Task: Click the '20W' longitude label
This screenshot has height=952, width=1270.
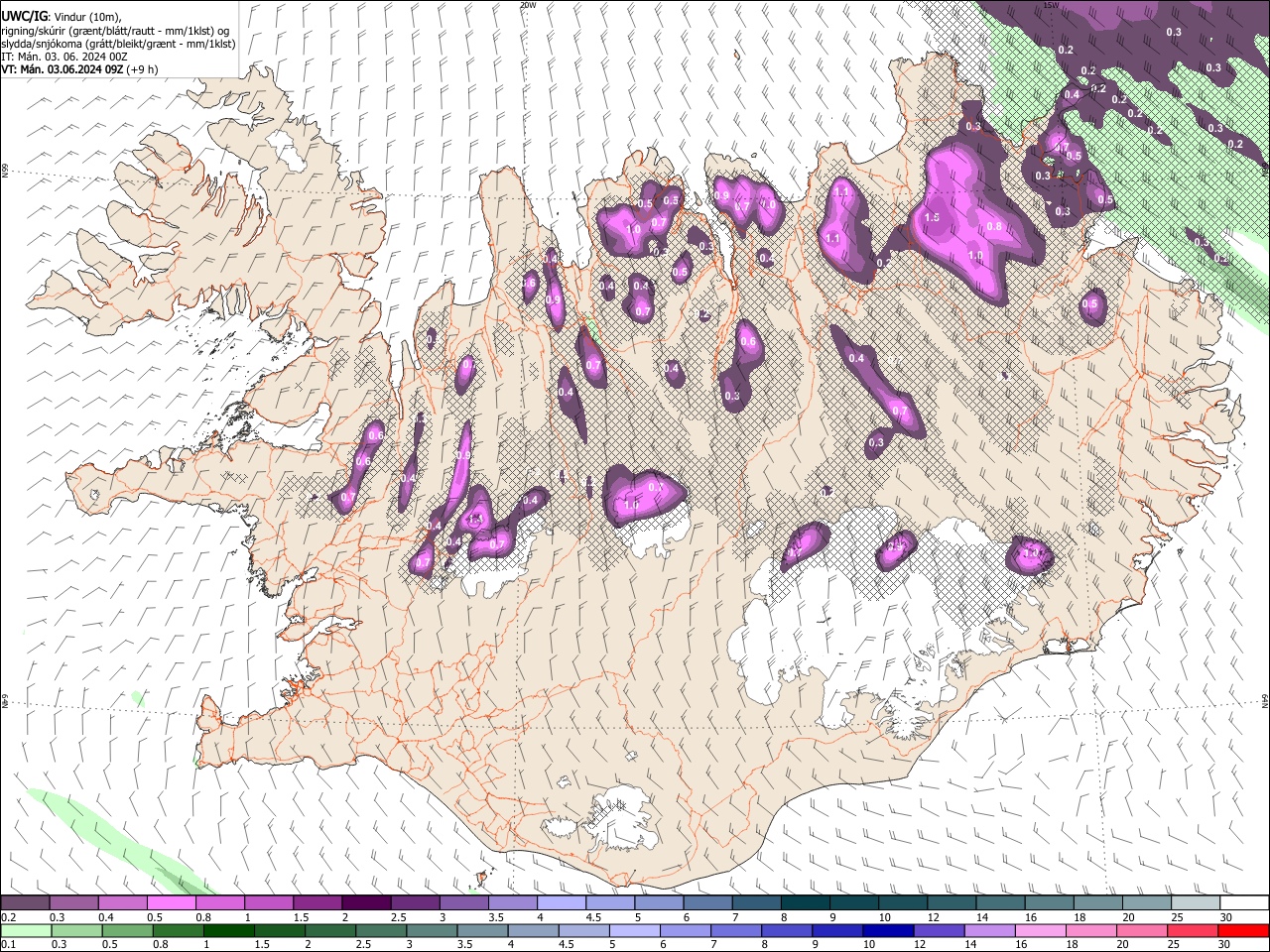Action: click(528, 5)
